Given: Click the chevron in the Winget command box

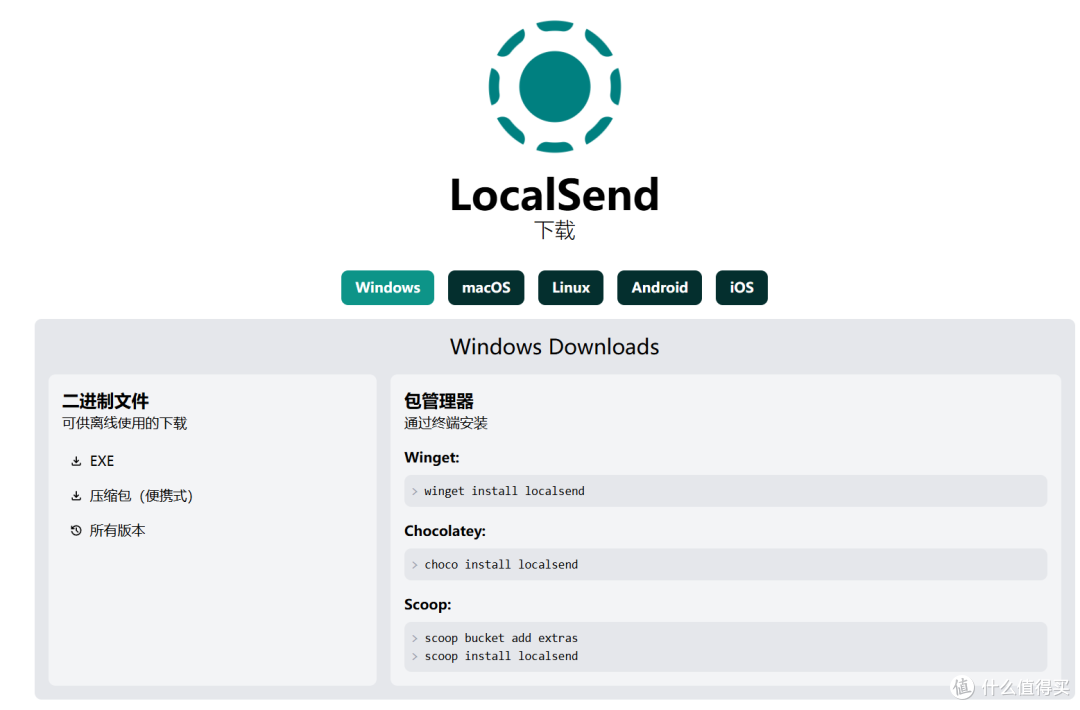Looking at the screenshot, I should click(415, 491).
